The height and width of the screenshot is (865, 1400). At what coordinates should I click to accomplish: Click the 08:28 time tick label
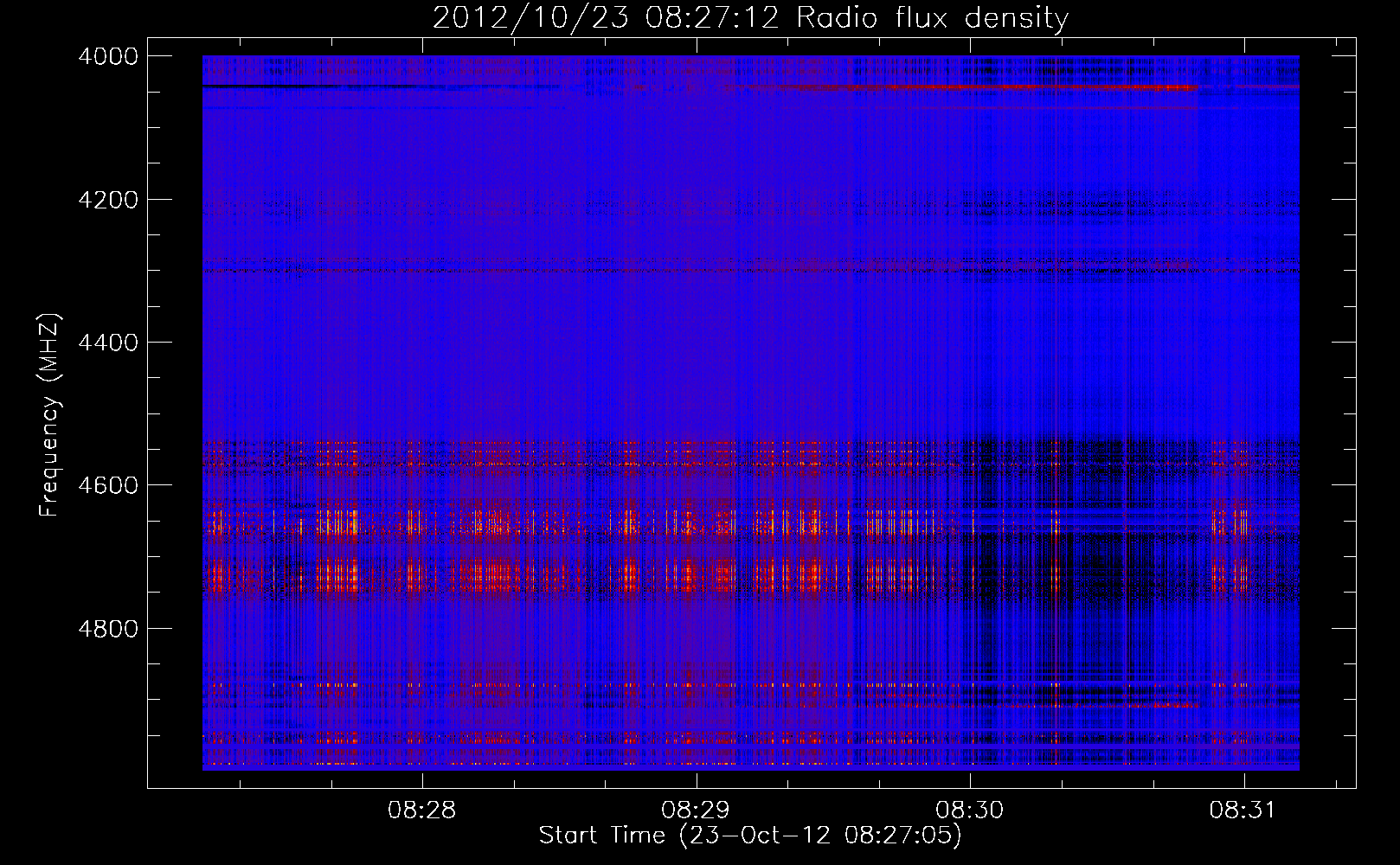pos(421,810)
